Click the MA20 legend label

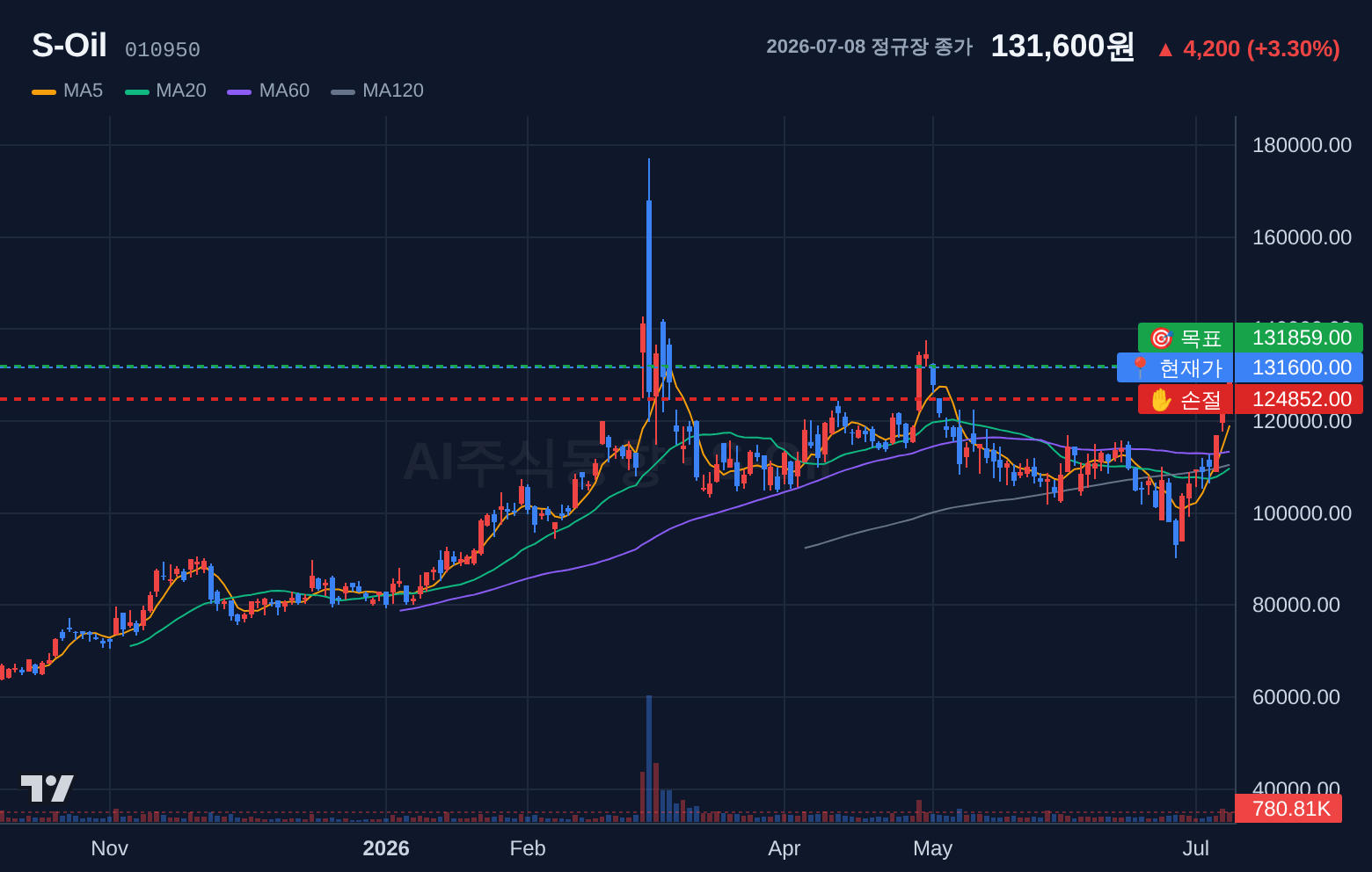point(181,91)
